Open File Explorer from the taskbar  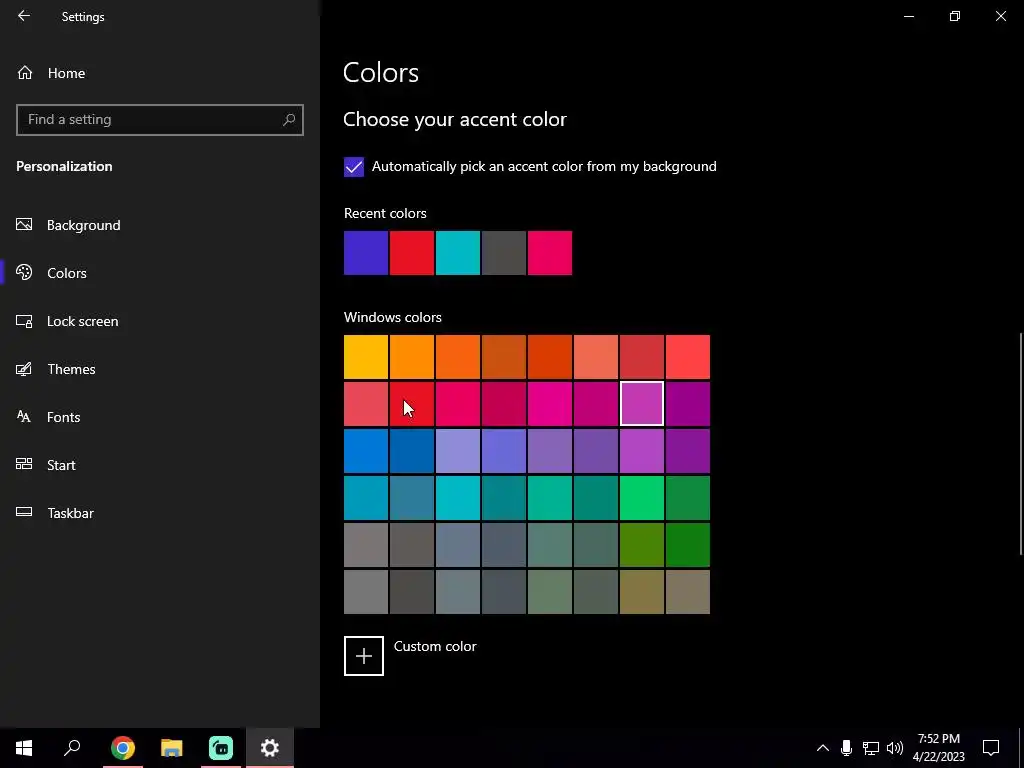pyautogui.click(x=172, y=748)
